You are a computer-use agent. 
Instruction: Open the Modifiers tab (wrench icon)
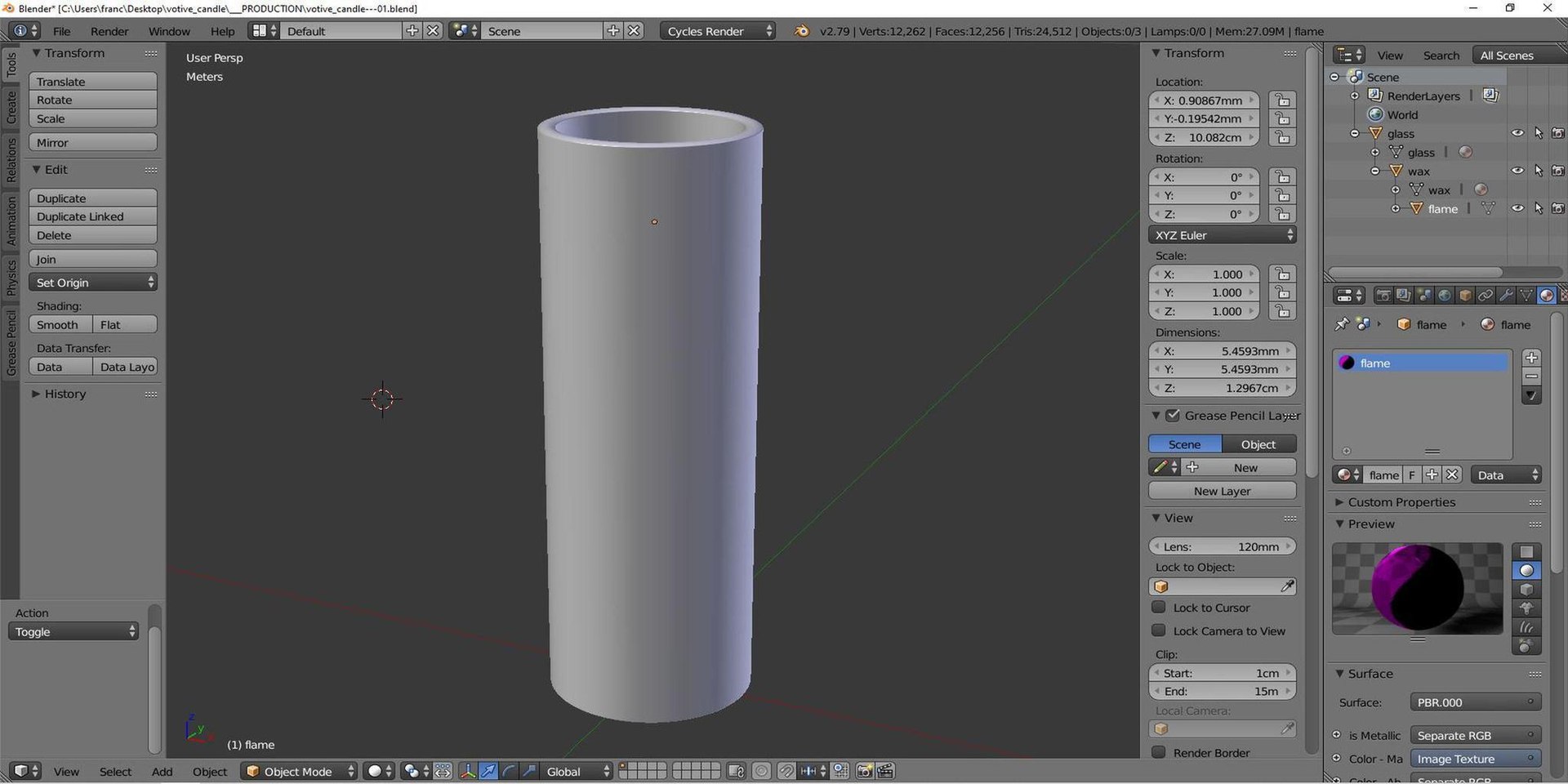(1506, 295)
